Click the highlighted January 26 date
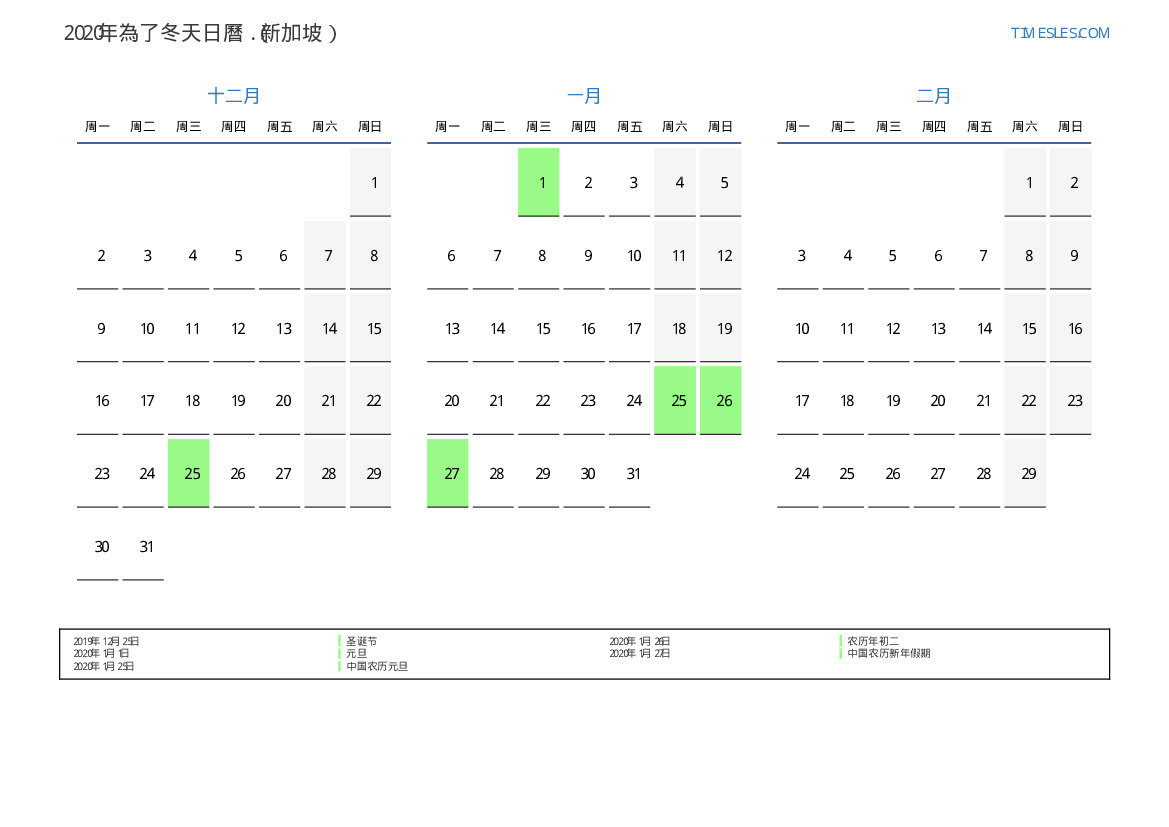 point(721,400)
